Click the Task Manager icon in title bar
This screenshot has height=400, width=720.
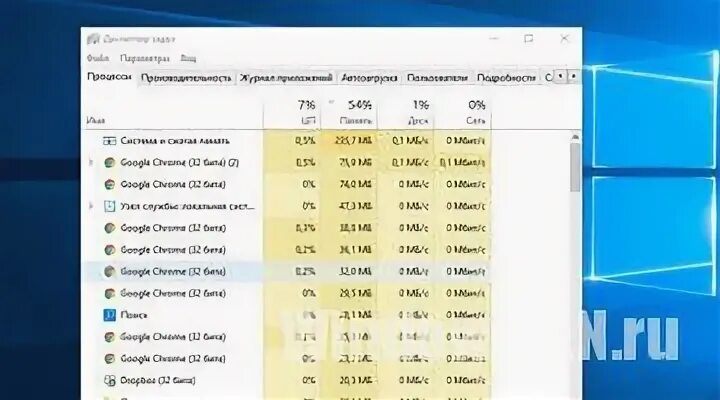coord(93,39)
